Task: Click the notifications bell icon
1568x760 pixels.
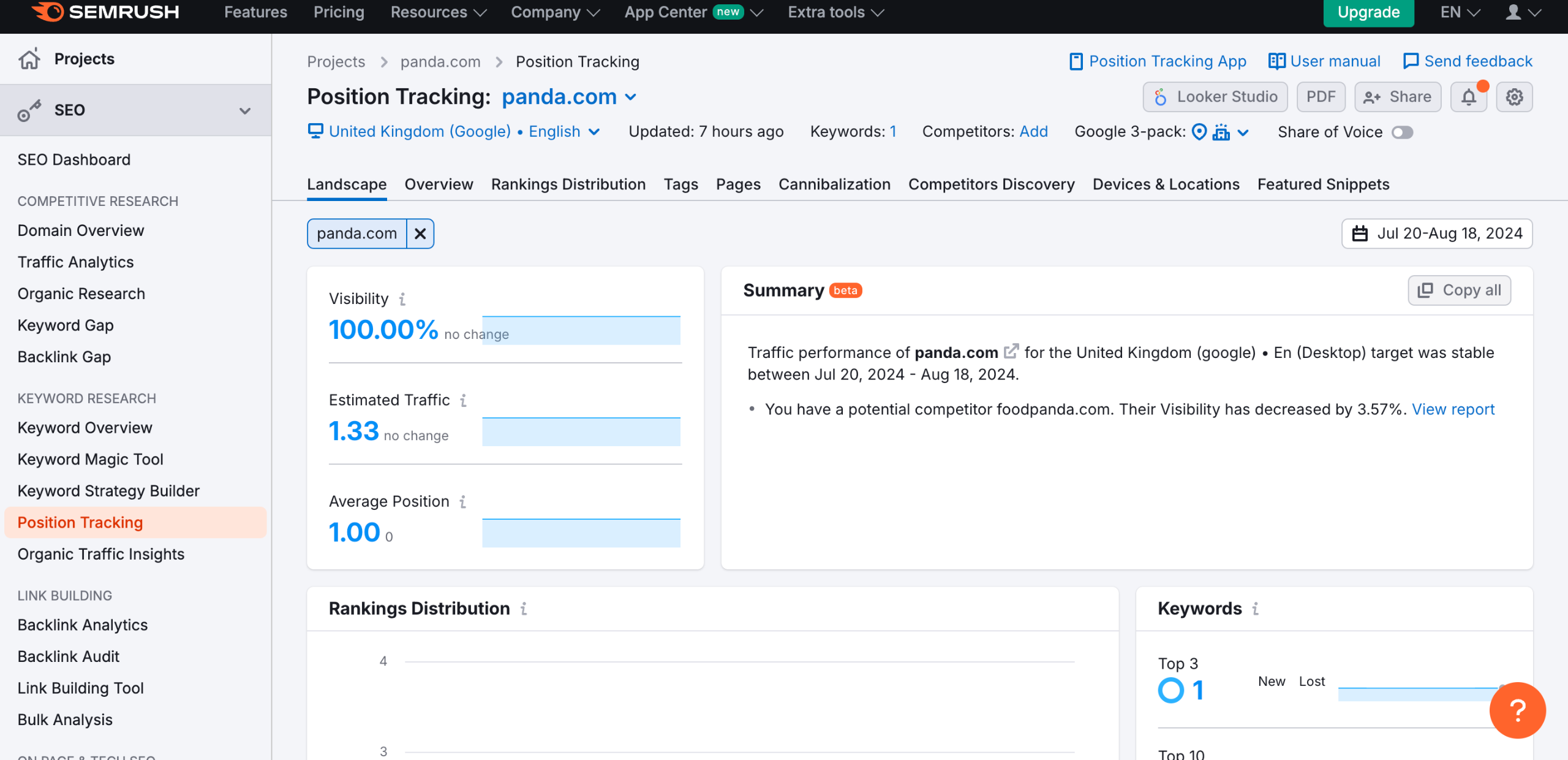Action: click(1468, 97)
